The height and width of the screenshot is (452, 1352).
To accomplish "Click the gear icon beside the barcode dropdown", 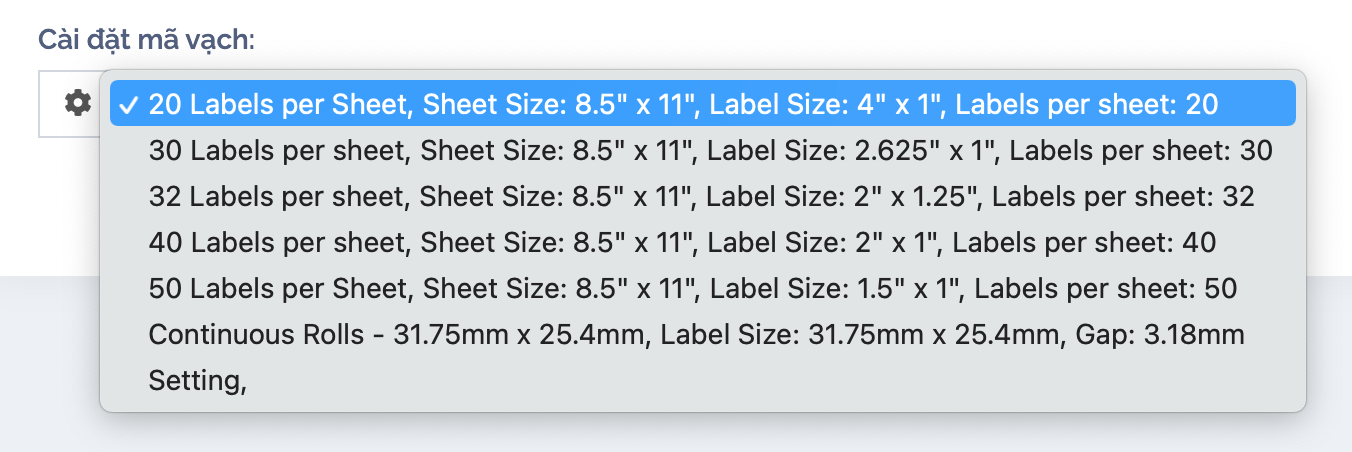I will (x=77, y=103).
